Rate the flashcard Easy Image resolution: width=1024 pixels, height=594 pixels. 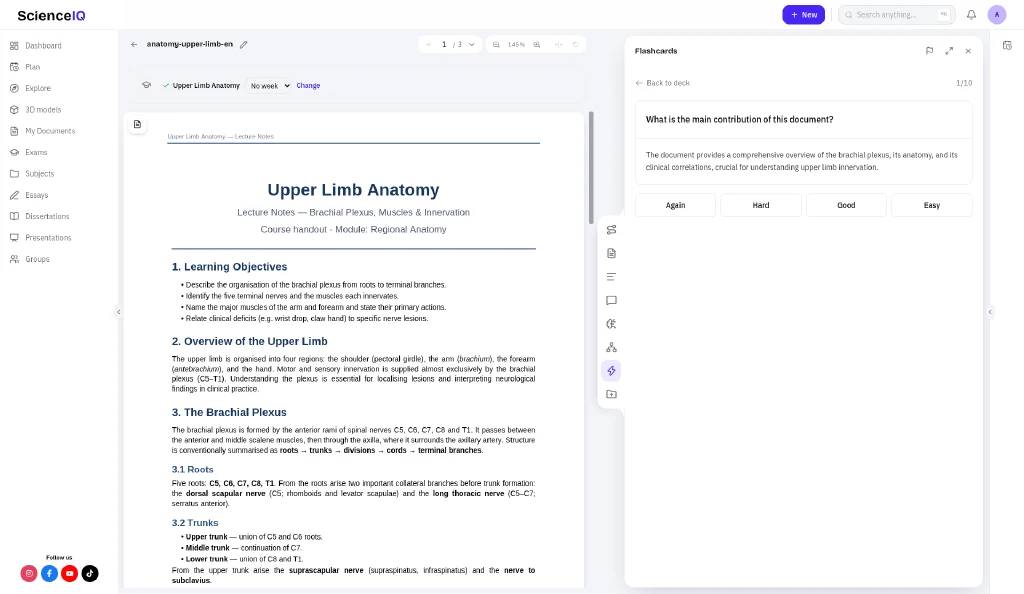932,205
